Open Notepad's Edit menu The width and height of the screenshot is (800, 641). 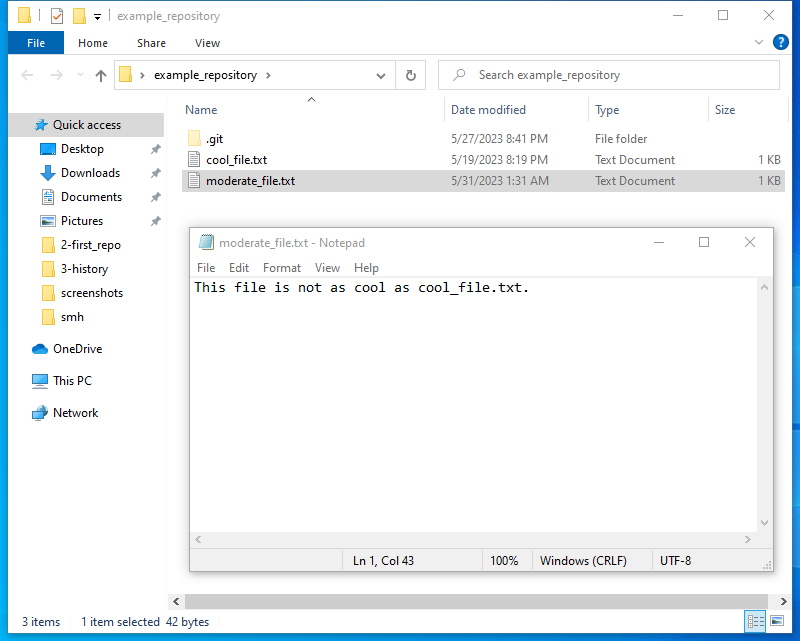click(x=239, y=268)
